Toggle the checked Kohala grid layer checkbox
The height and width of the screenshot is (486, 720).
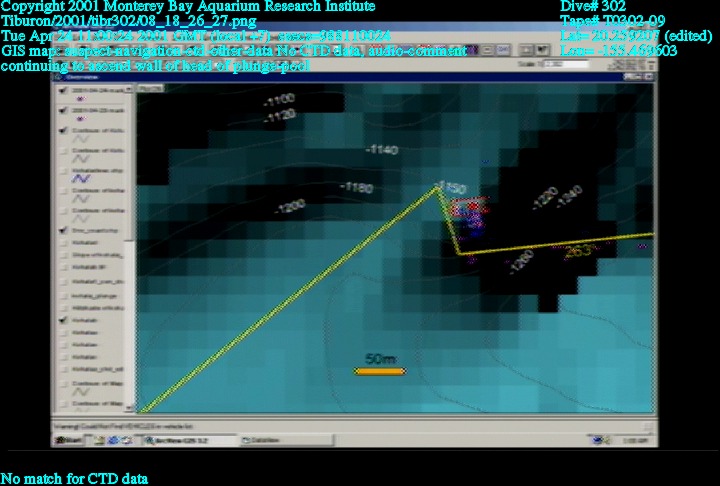click(x=63, y=320)
